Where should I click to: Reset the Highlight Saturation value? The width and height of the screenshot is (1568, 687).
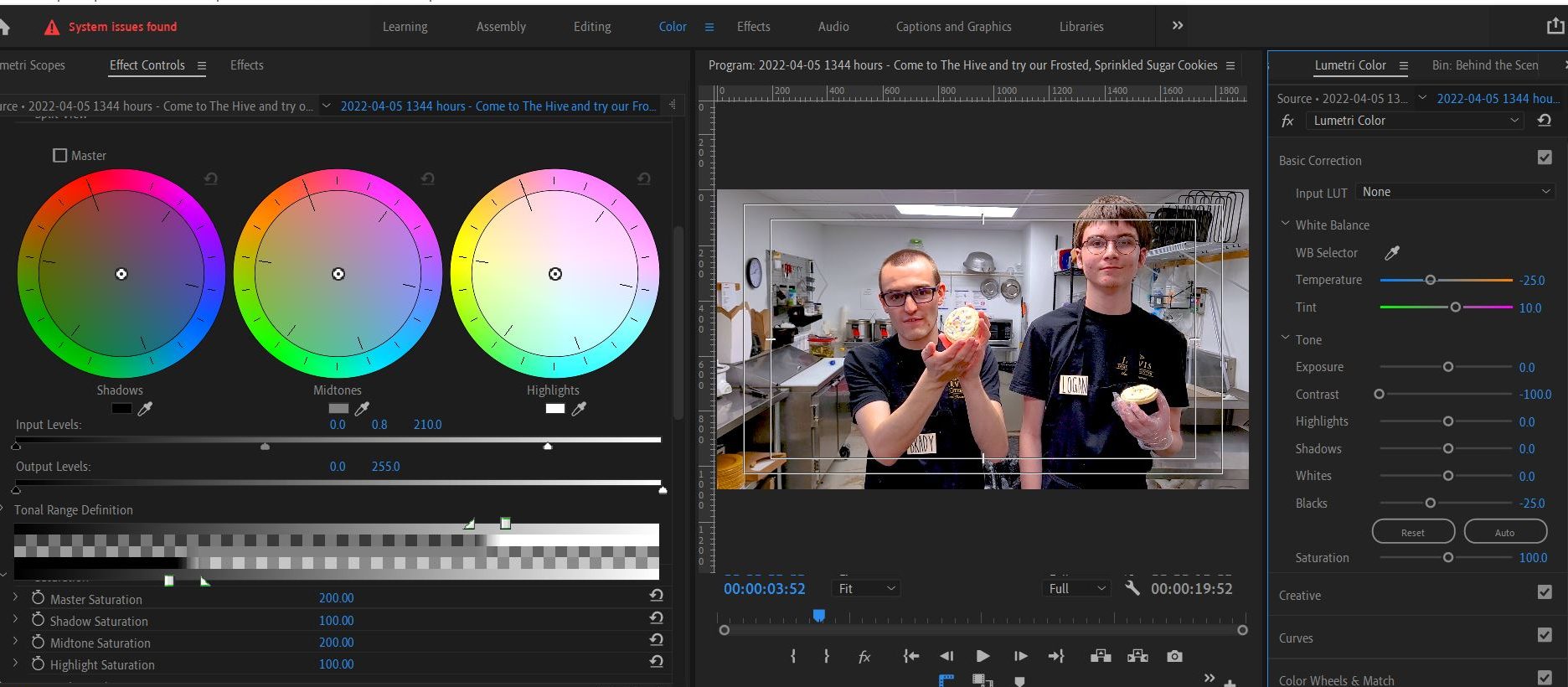point(656,661)
